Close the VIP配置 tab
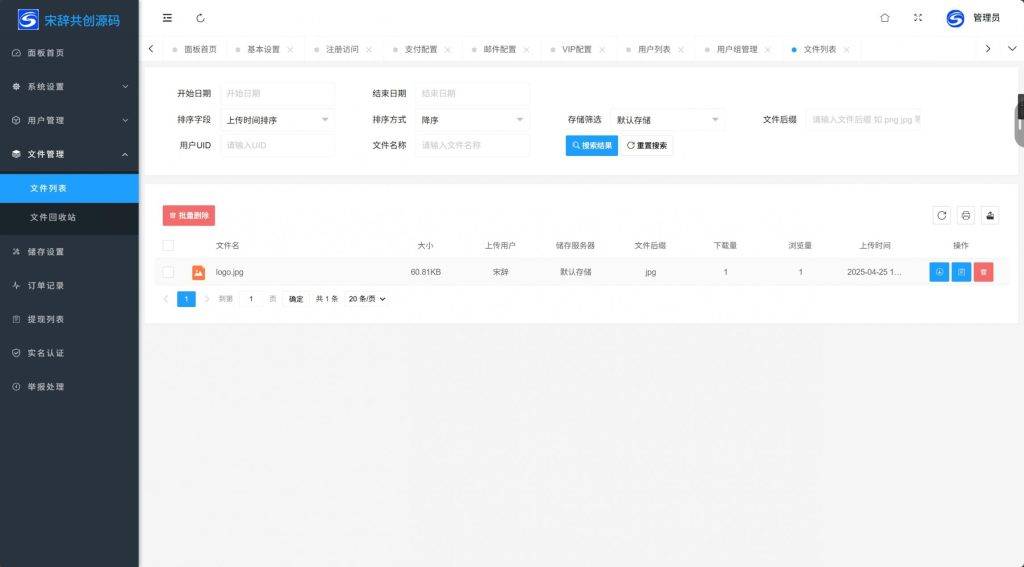 tap(602, 50)
